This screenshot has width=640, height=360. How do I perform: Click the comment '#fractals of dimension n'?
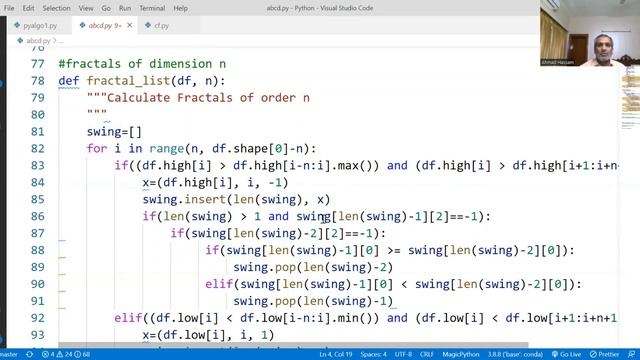point(142,64)
